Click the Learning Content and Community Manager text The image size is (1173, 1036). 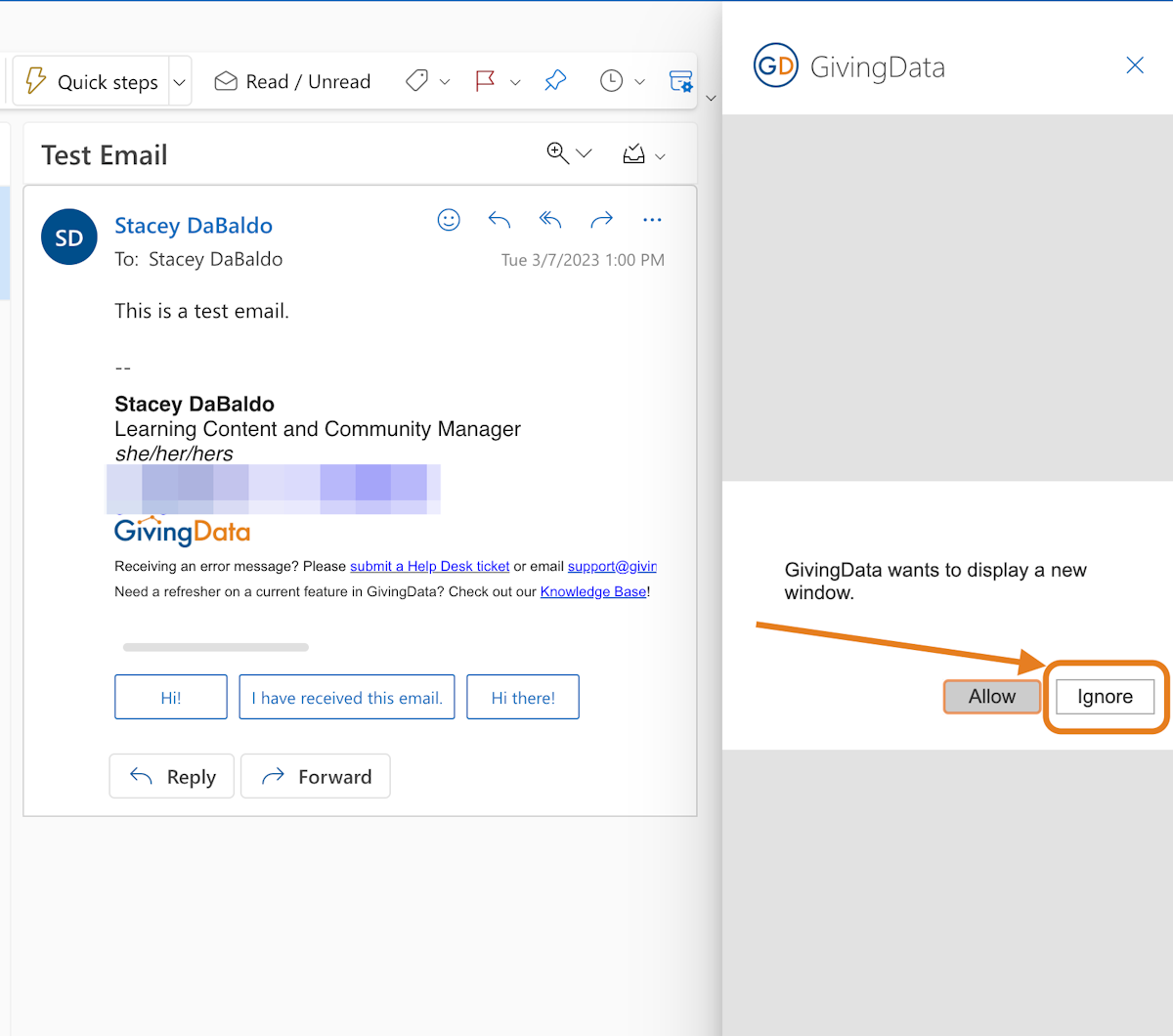[318, 429]
